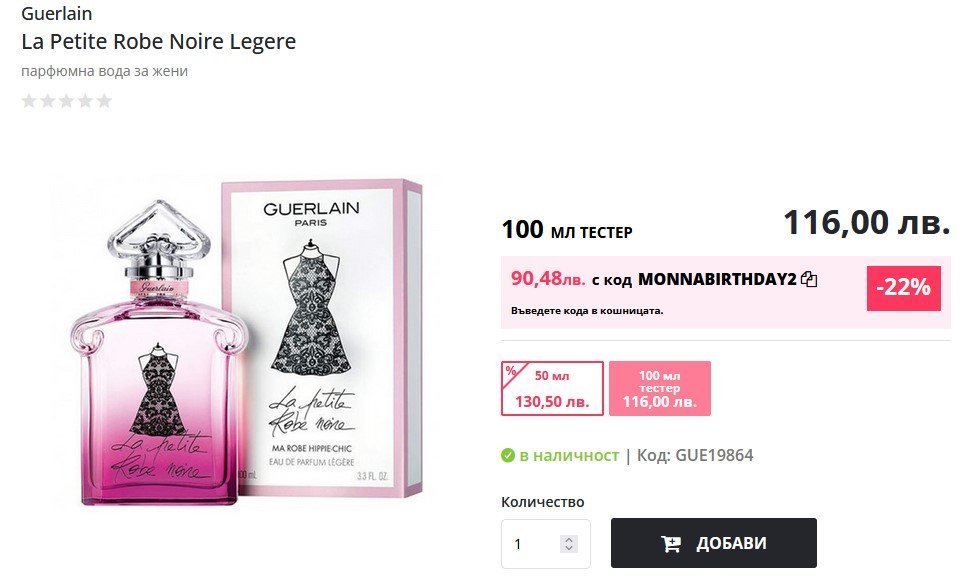Click the Guerlain box packaging image
This screenshot has width=972, height=576.
tap(322, 339)
